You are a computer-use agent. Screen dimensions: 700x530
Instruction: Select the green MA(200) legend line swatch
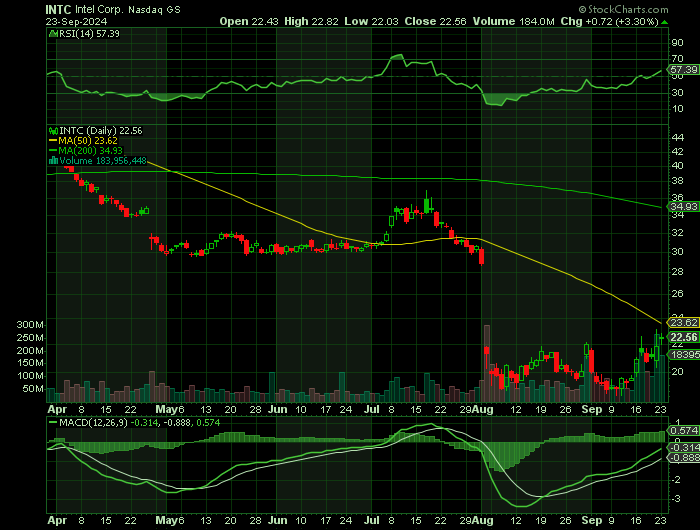(x=53, y=151)
